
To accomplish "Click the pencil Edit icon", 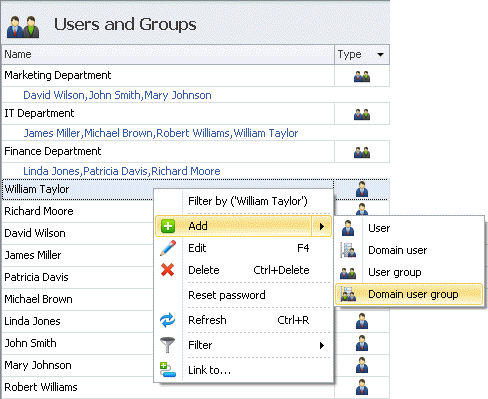I will click(x=168, y=248).
